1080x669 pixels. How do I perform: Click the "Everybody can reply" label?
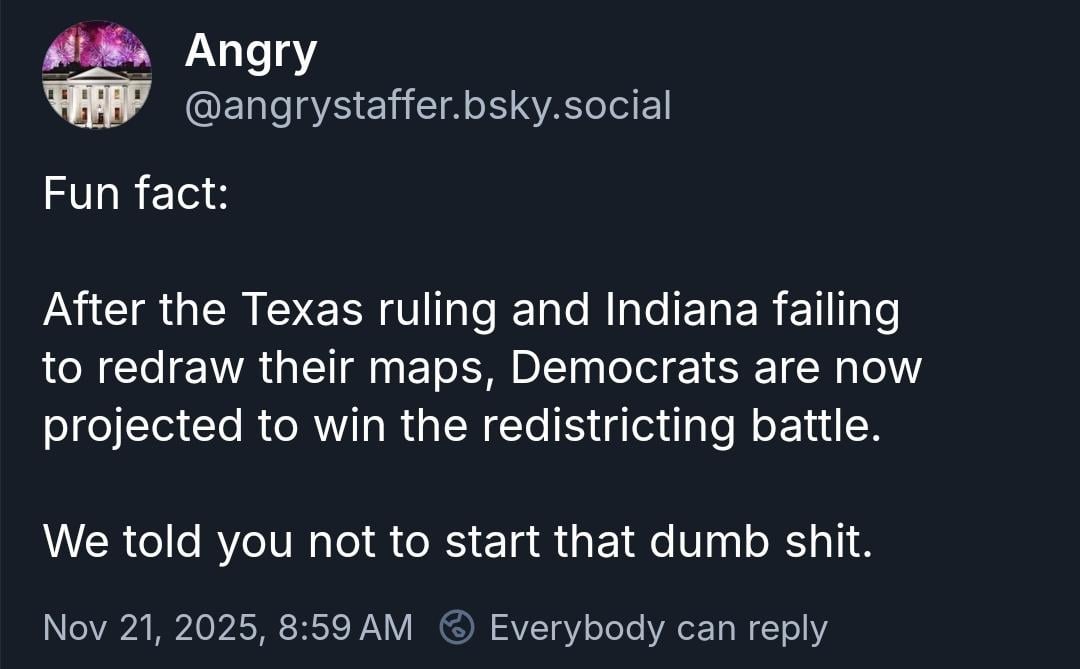tap(658, 628)
